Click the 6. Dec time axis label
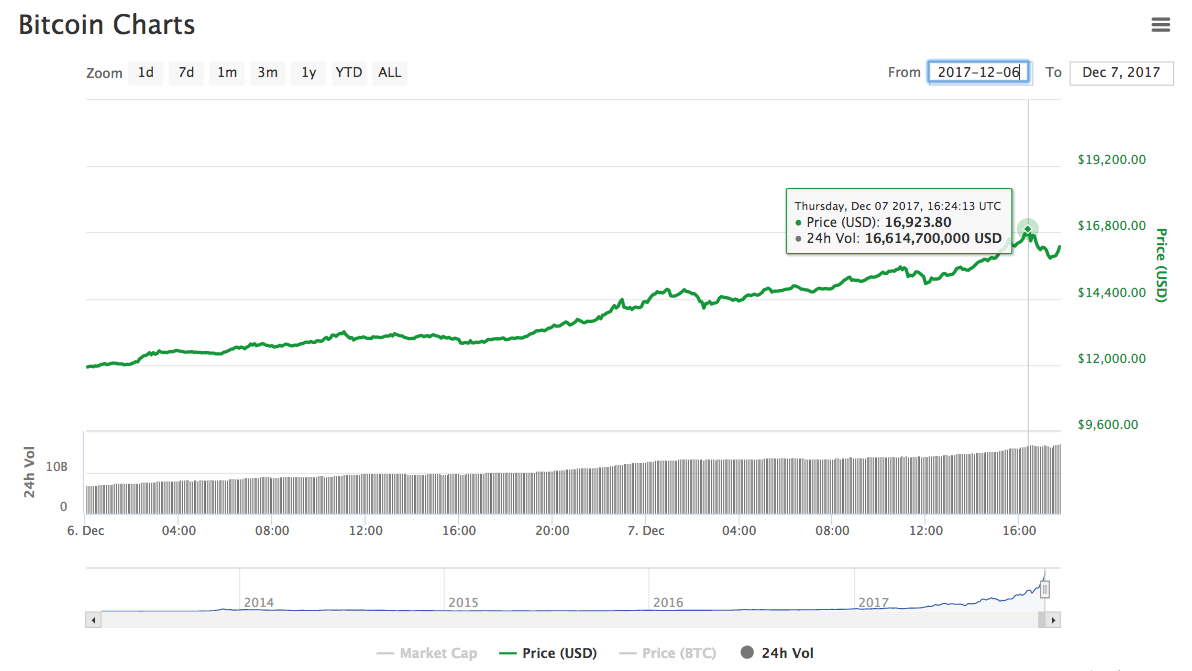Screen dimensions: 1192x671 point(86,530)
